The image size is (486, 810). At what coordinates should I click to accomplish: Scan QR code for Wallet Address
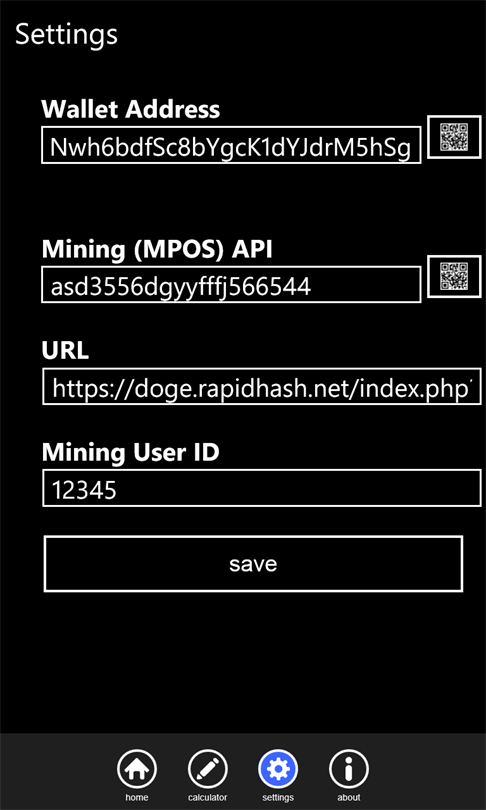click(454, 137)
